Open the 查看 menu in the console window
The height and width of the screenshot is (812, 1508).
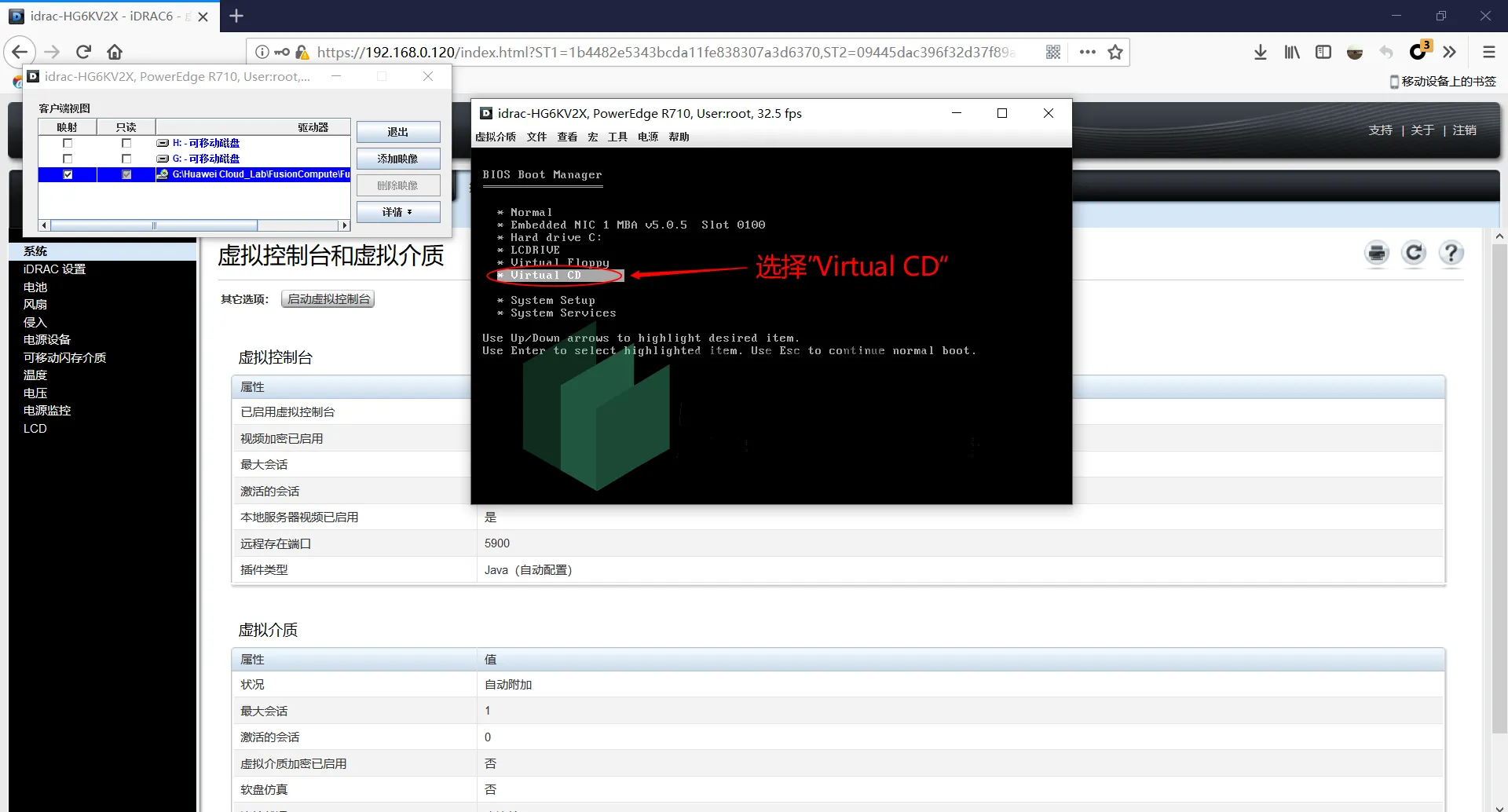point(567,137)
